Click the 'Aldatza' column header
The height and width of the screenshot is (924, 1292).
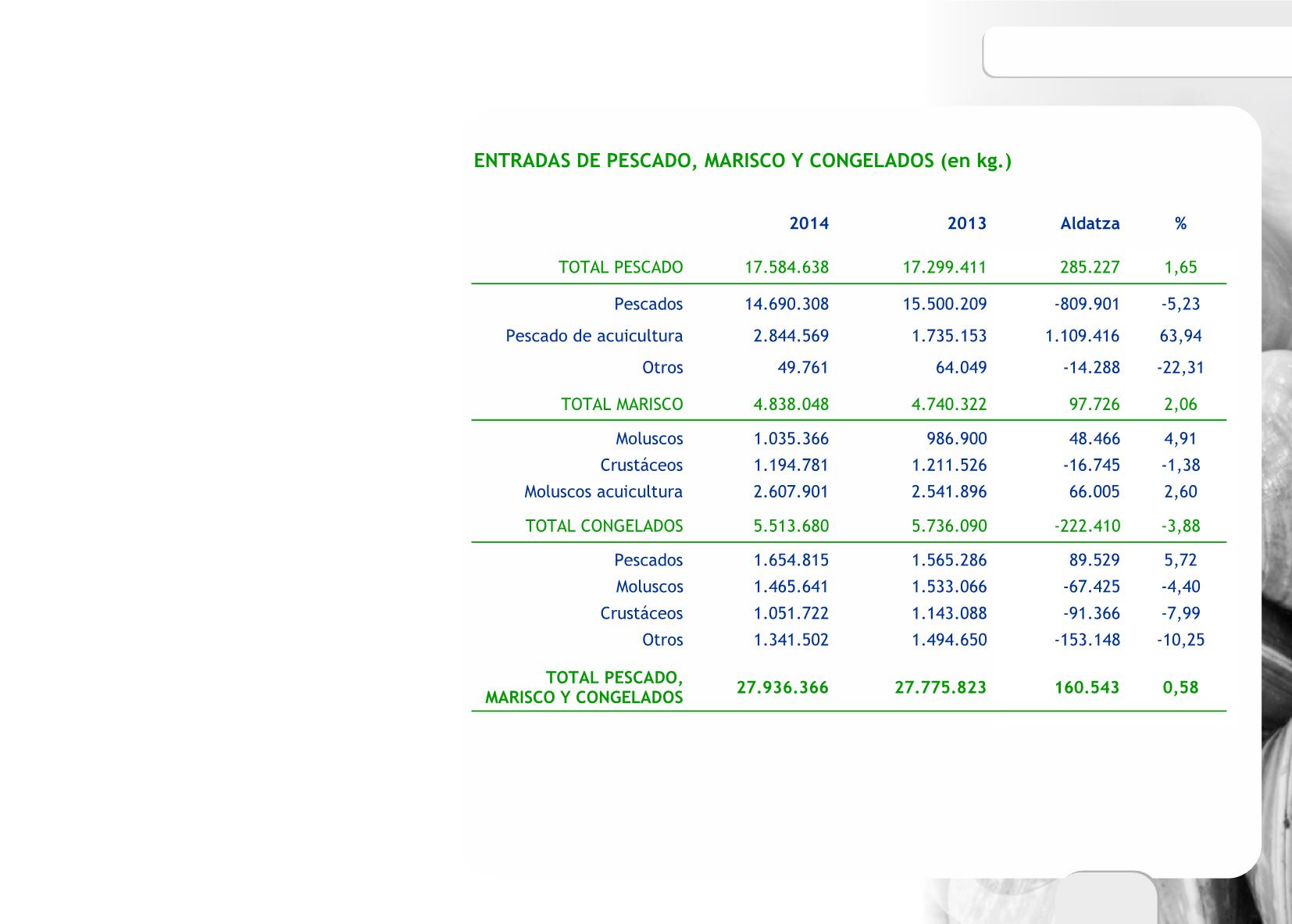click(1090, 223)
